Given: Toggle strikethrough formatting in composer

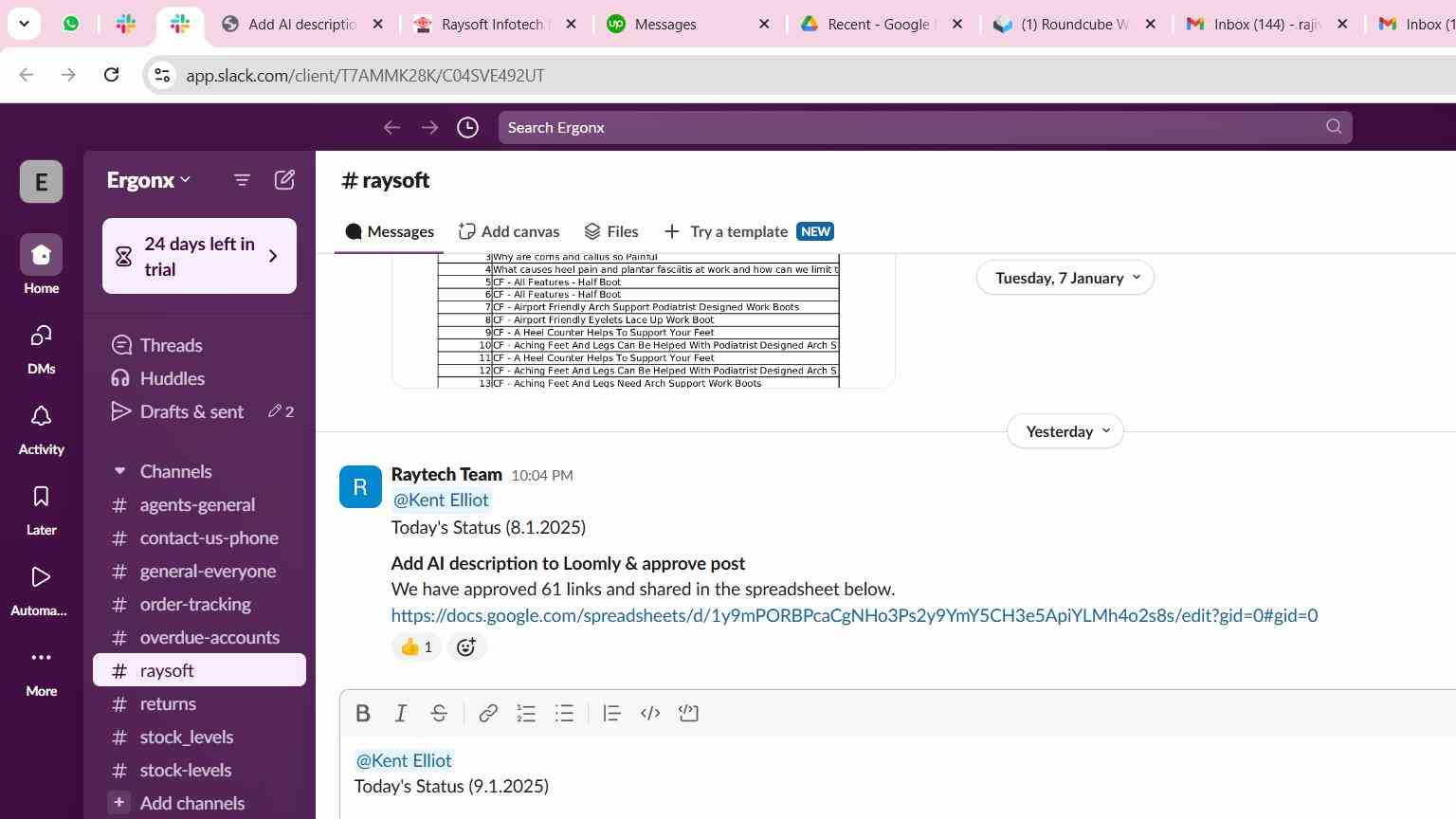Looking at the screenshot, I should pyautogui.click(x=439, y=713).
